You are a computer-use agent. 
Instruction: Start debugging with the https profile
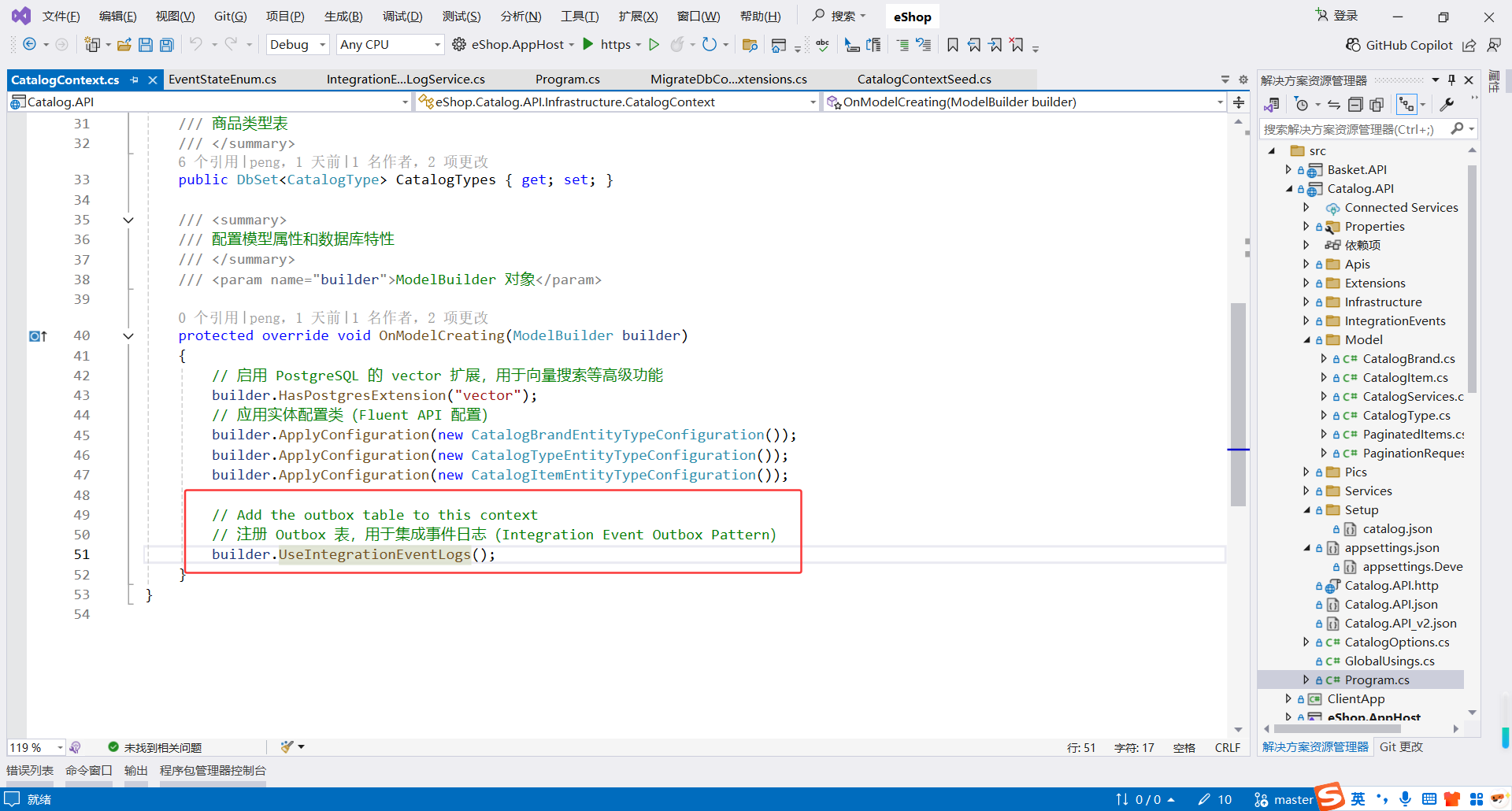587,44
